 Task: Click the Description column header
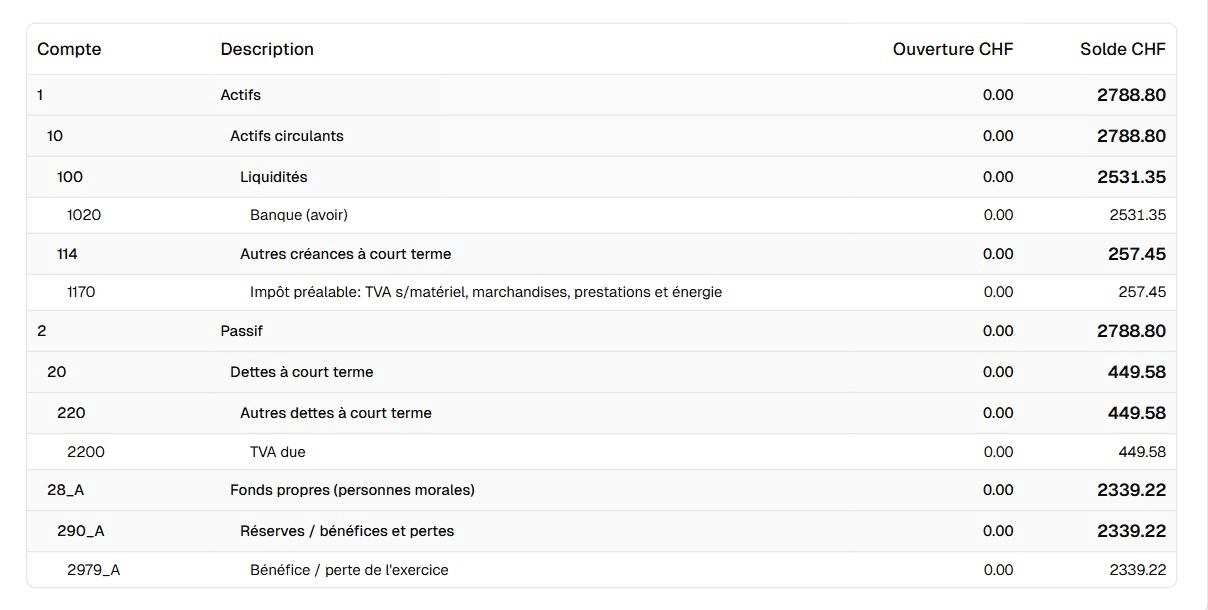[x=267, y=49]
